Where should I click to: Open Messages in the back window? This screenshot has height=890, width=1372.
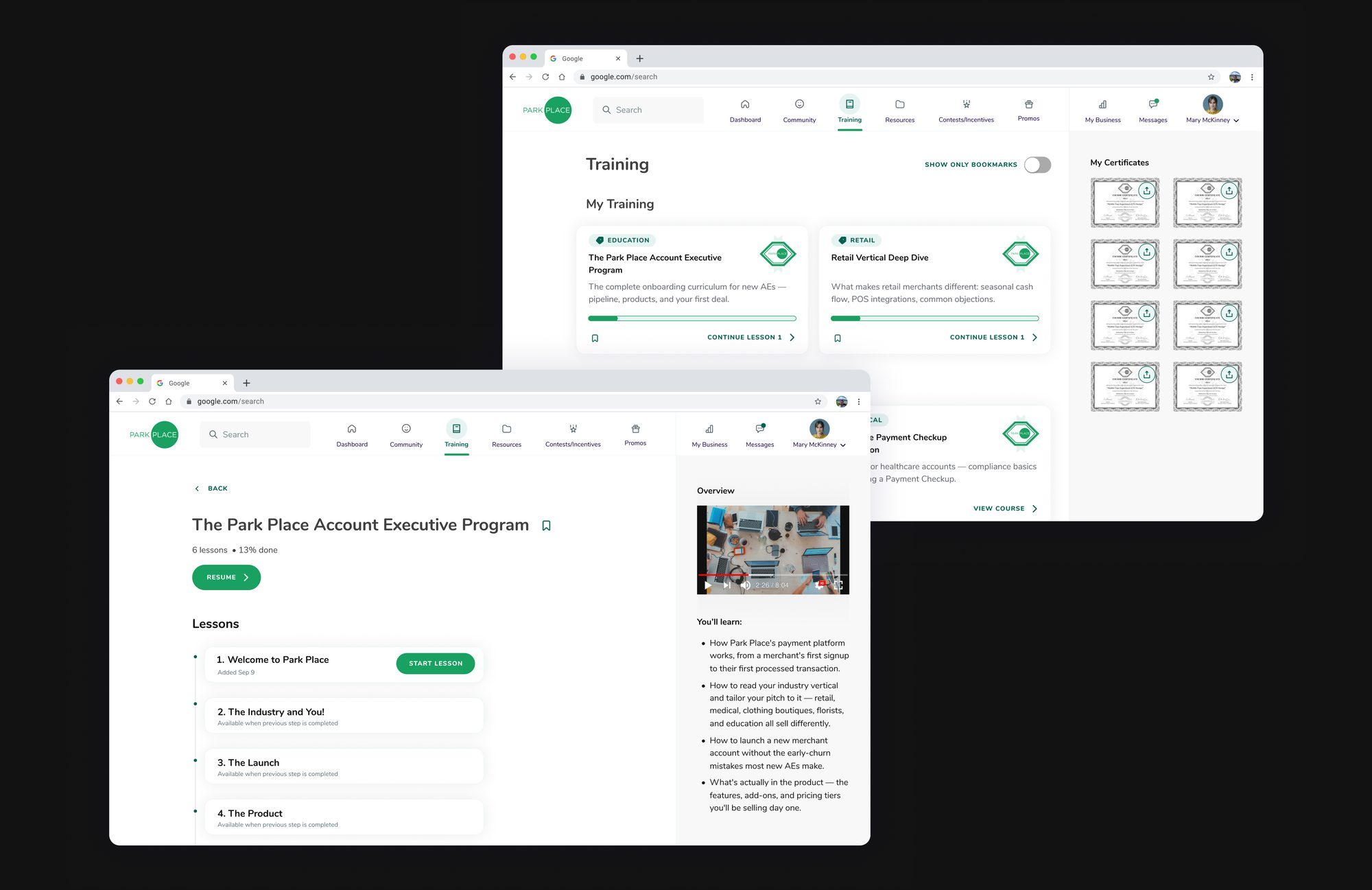pos(1152,110)
